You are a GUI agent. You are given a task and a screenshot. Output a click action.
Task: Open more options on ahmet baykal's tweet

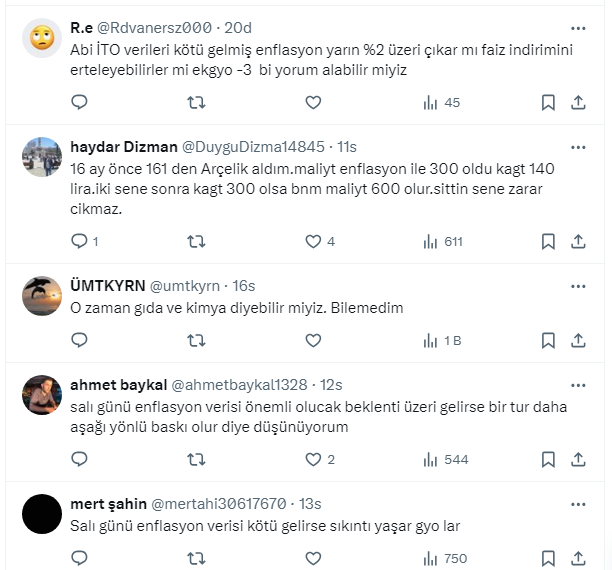578,384
